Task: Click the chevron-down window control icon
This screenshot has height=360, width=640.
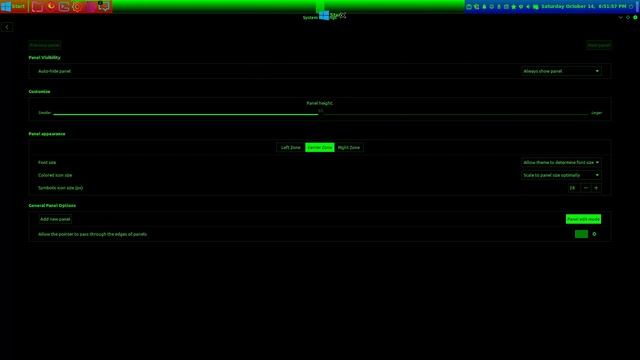Action: point(620,18)
